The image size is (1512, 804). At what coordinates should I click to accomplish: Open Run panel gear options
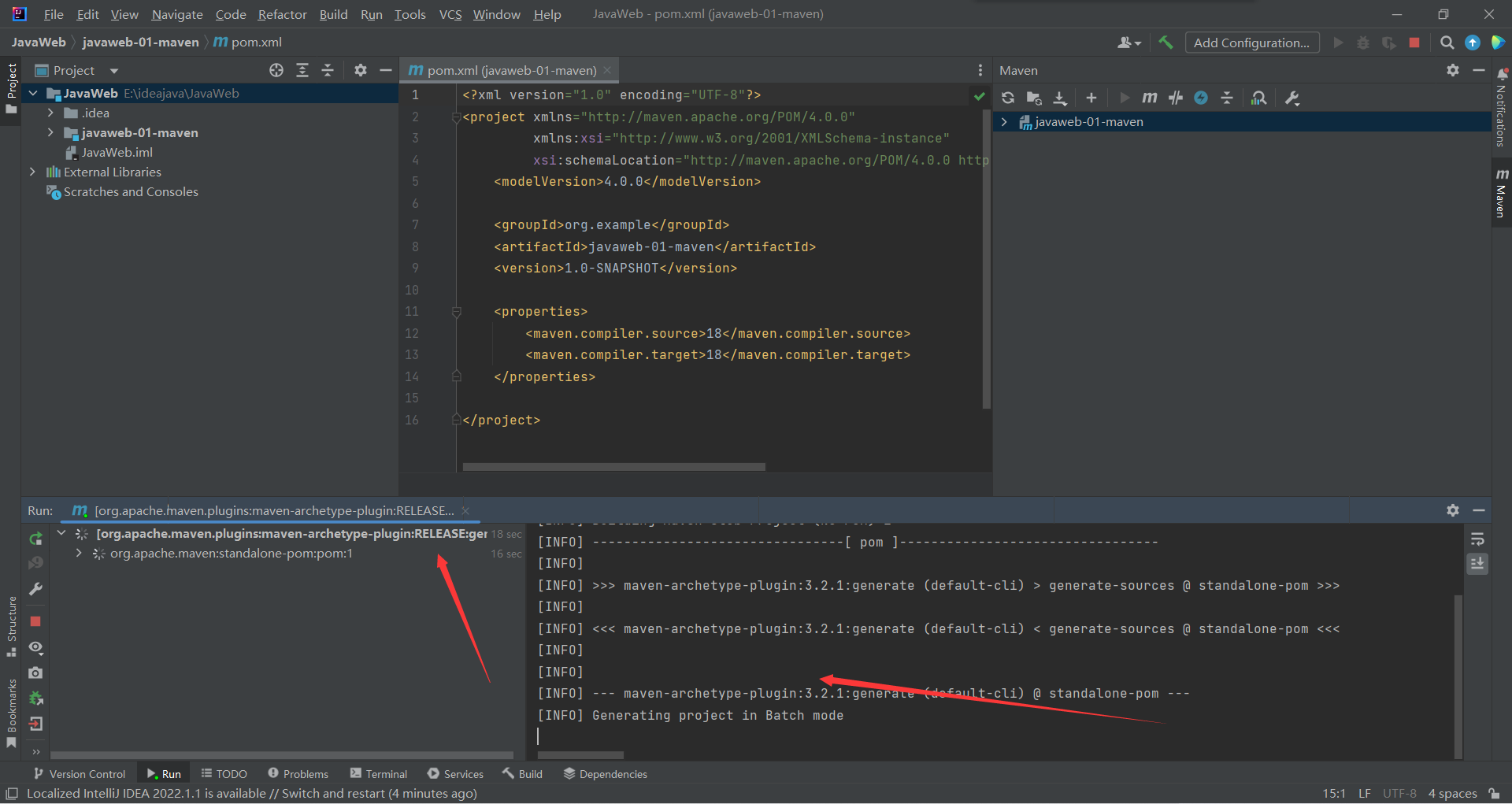click(x=1453, y=510)
